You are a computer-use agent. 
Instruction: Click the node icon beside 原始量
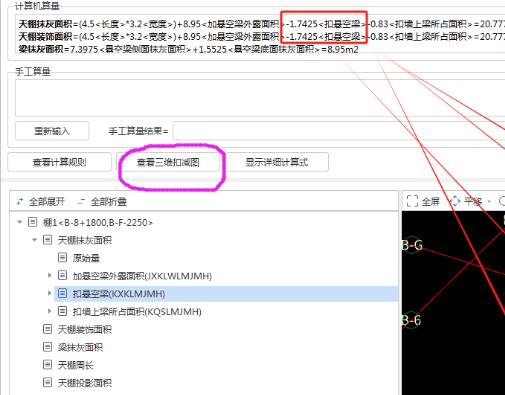click(62, 257)
